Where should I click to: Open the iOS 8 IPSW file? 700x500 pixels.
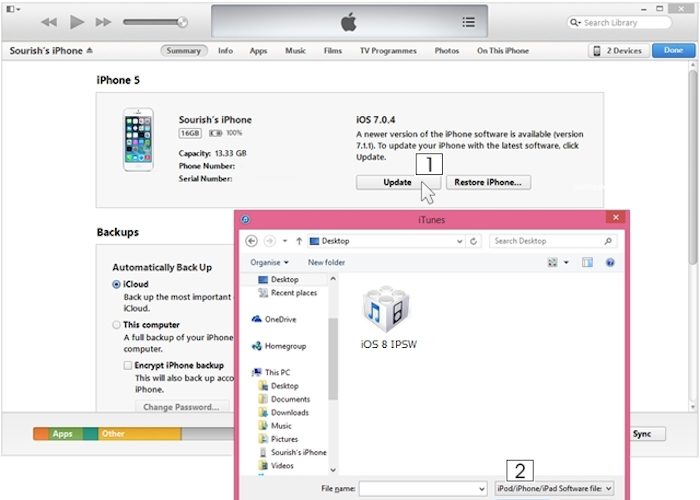[387, 315]
